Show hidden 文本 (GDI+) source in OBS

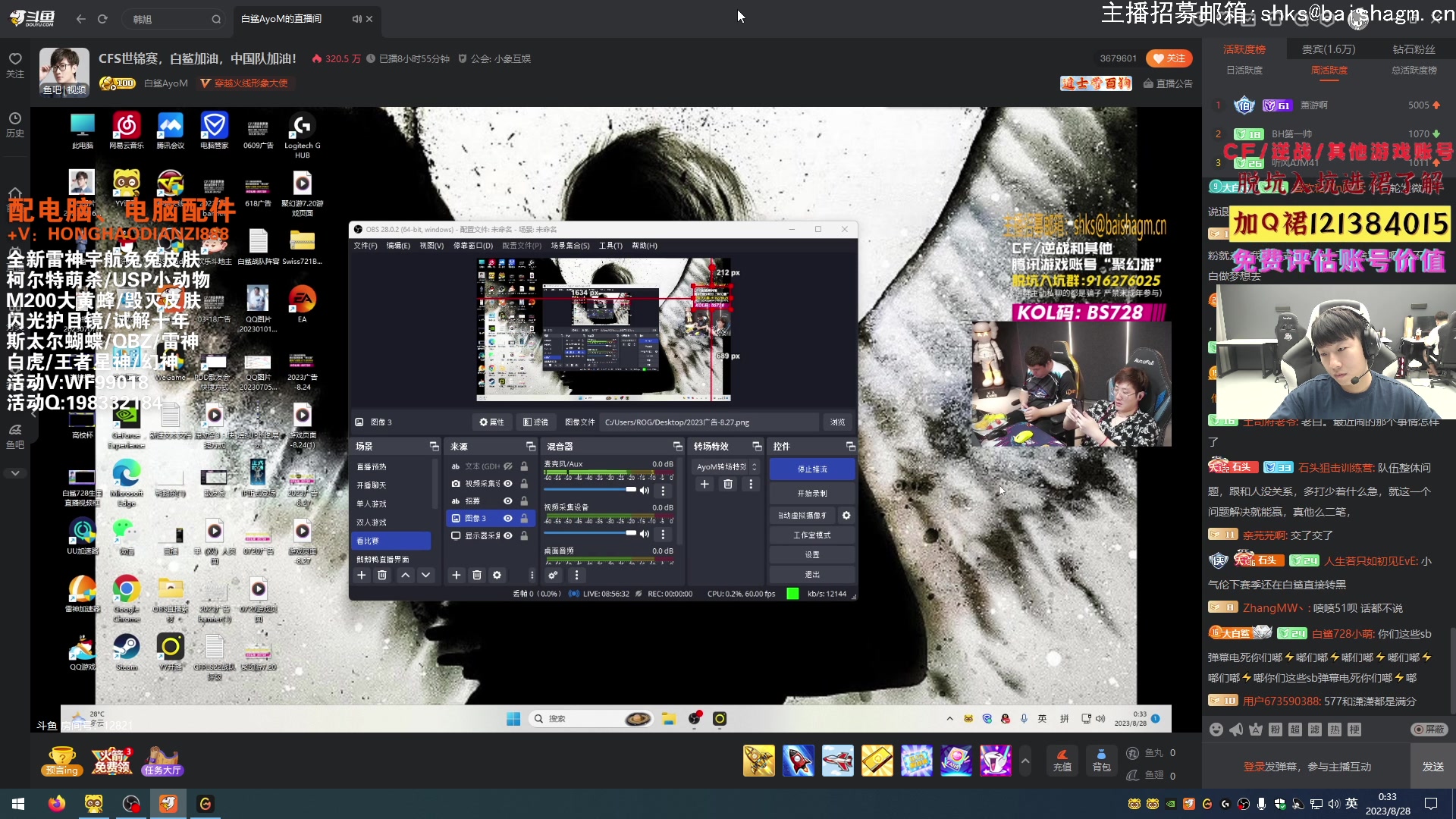[508, 466]
